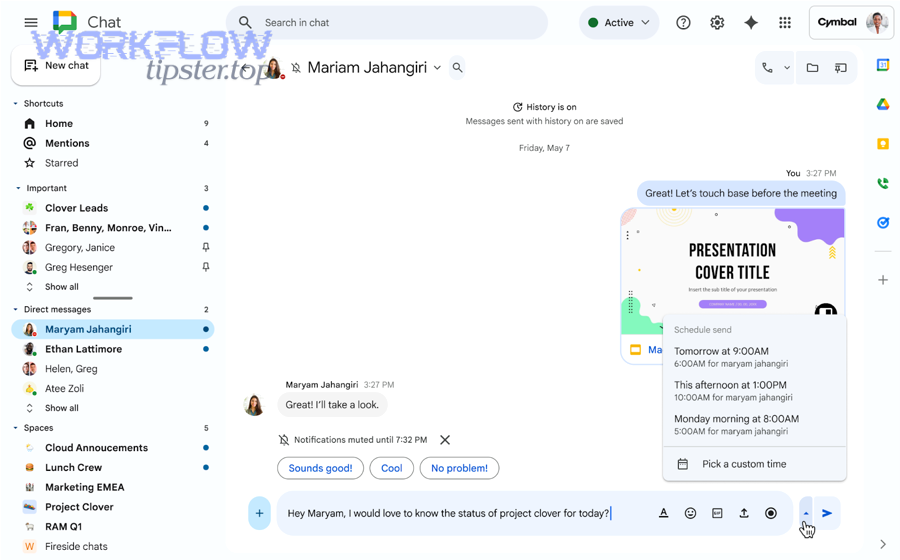Collapse the Spaces section
The image size is (900, 560).
coord(17,428)
